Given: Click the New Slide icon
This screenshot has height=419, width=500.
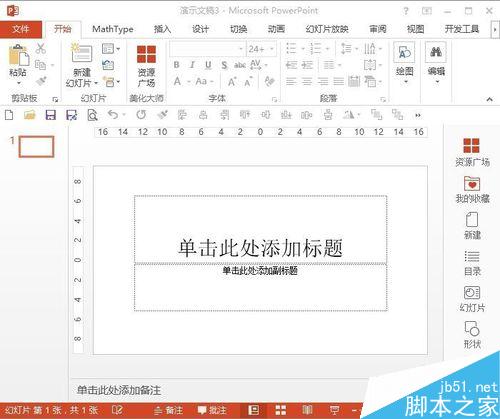Looking at the screenshot, I should tap(82, 53).
